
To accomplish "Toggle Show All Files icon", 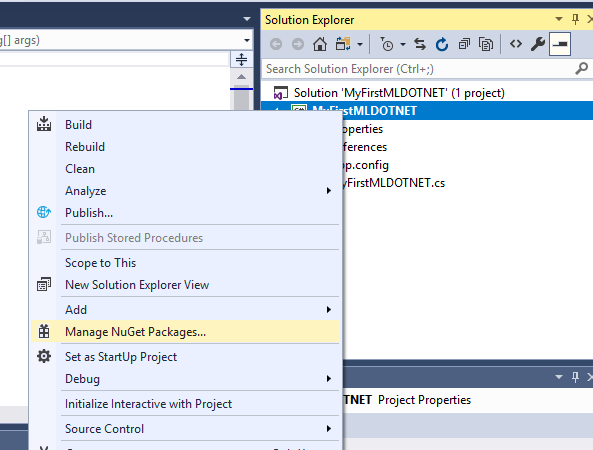I will pyautogui.click(x=486, y=44).
